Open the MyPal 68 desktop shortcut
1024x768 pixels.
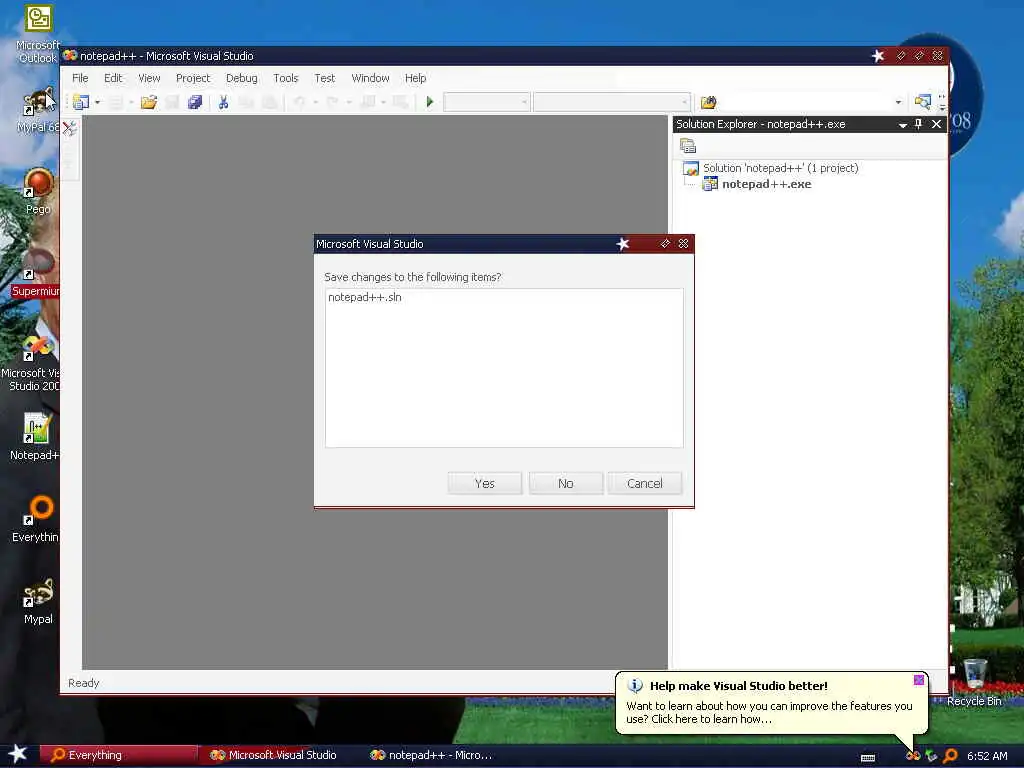pyautogui.click(x=38, y=110)
